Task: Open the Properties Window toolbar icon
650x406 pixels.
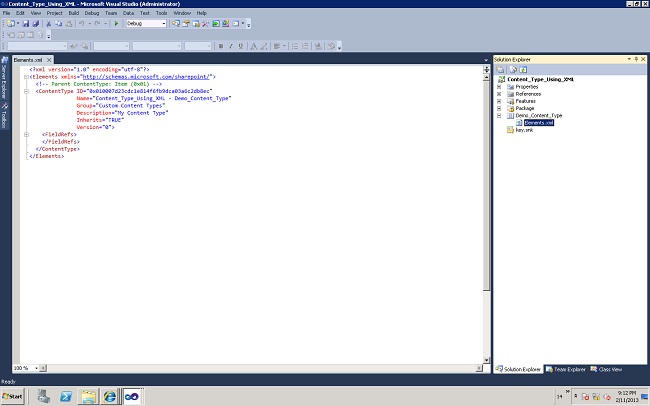Action: coord(186,24)
